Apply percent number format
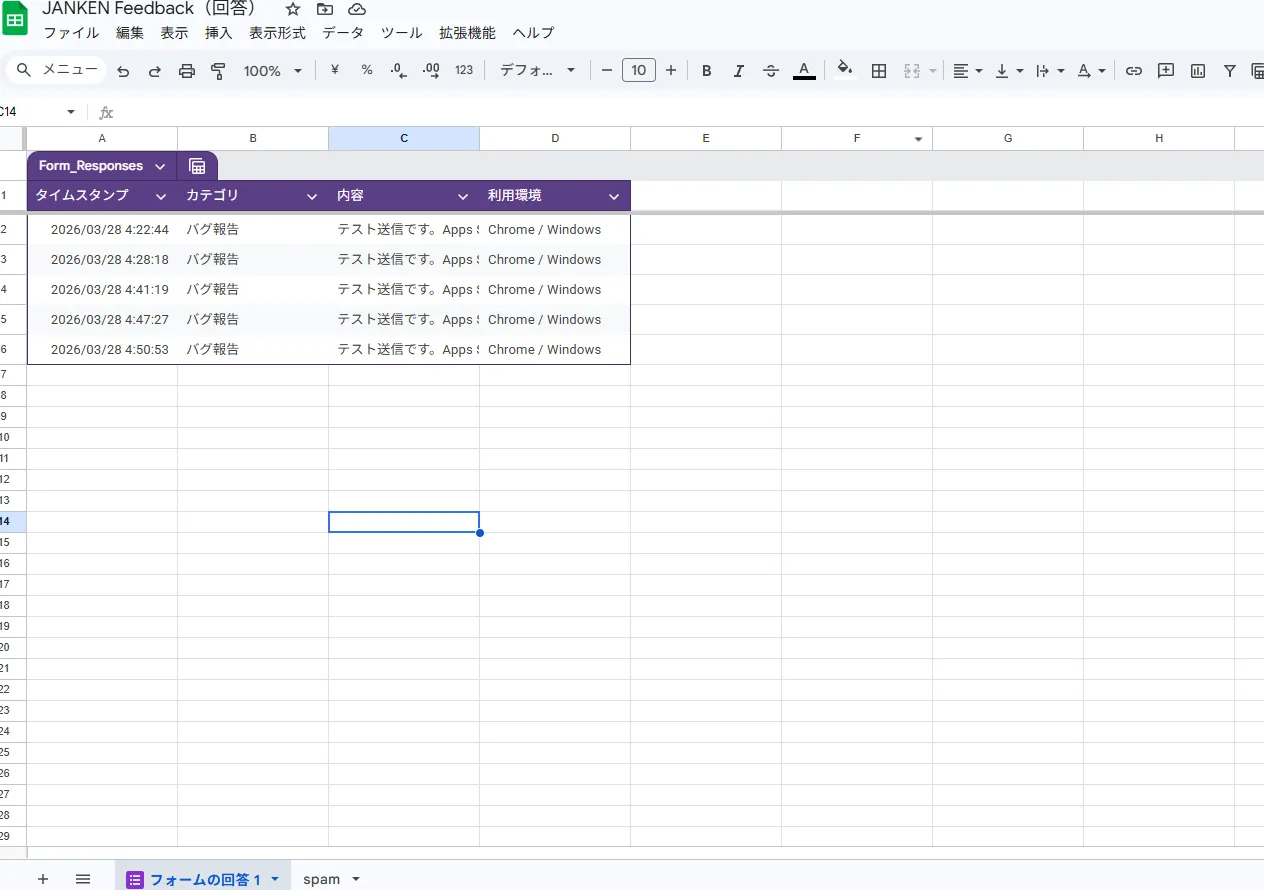1264x890 pixels. [367, 70]
